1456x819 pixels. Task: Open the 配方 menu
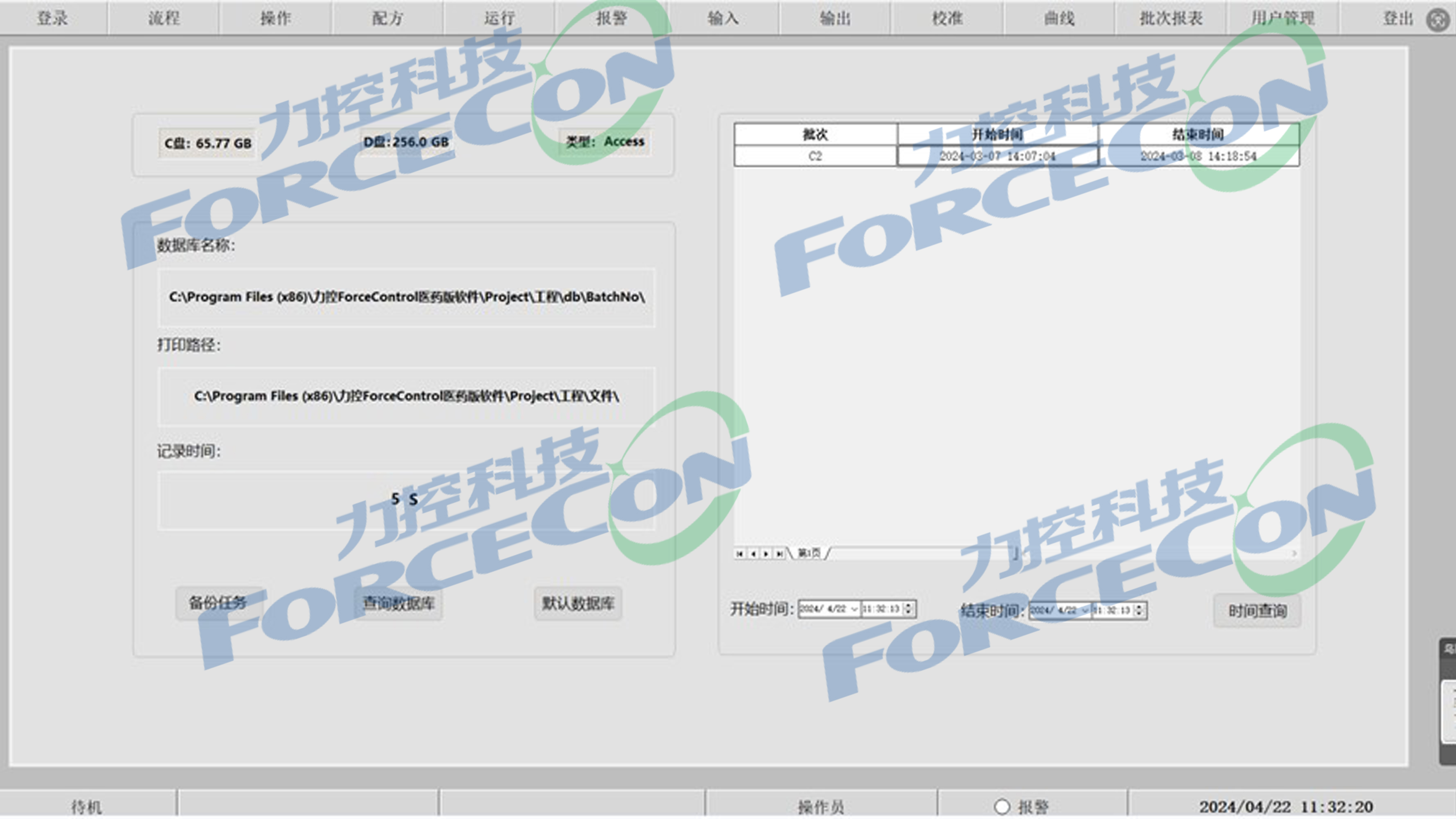pyautogui.click(x=388, y=18)
